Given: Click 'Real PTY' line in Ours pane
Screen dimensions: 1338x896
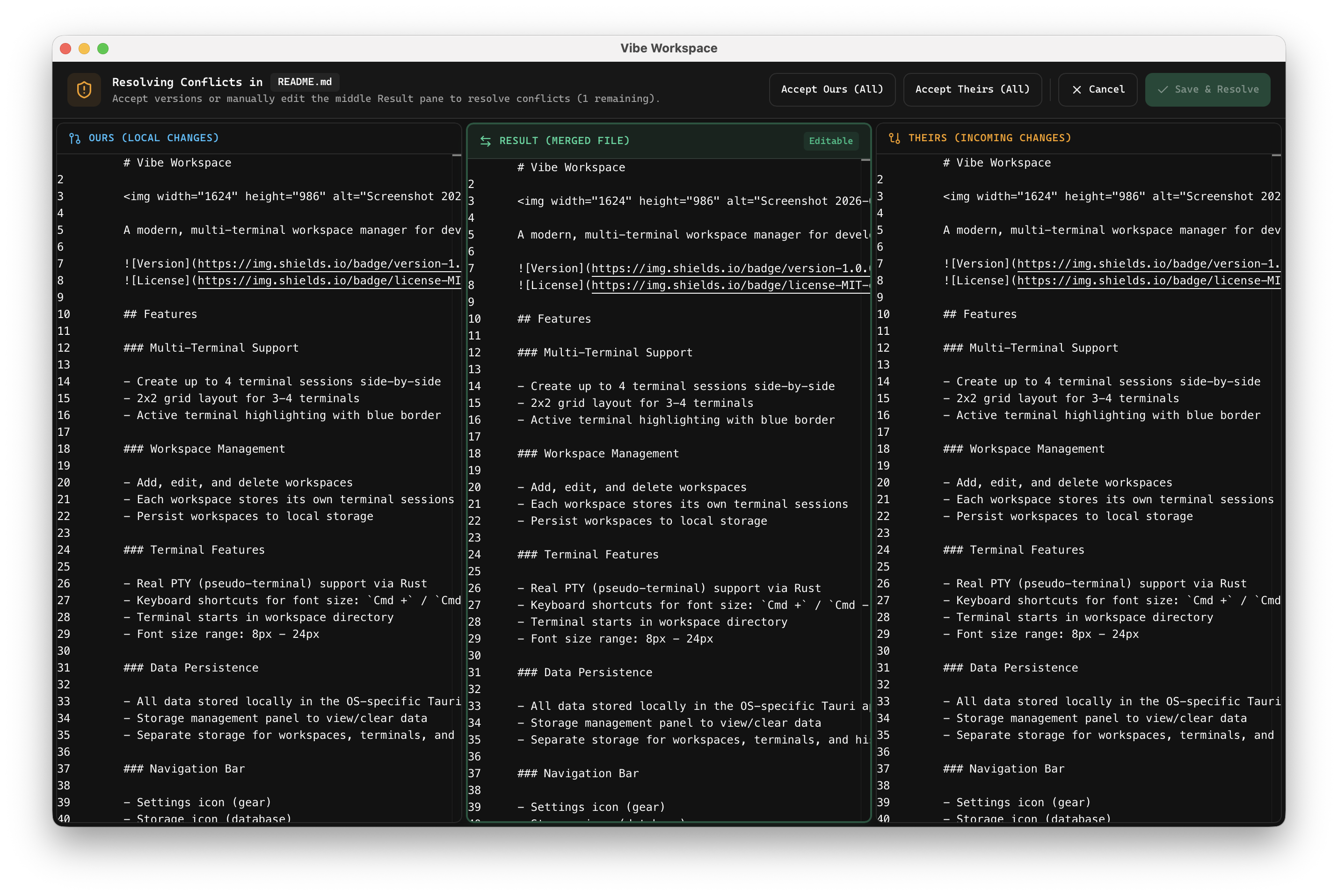Looking at the screenshot, I should click(x=275, y=584).
